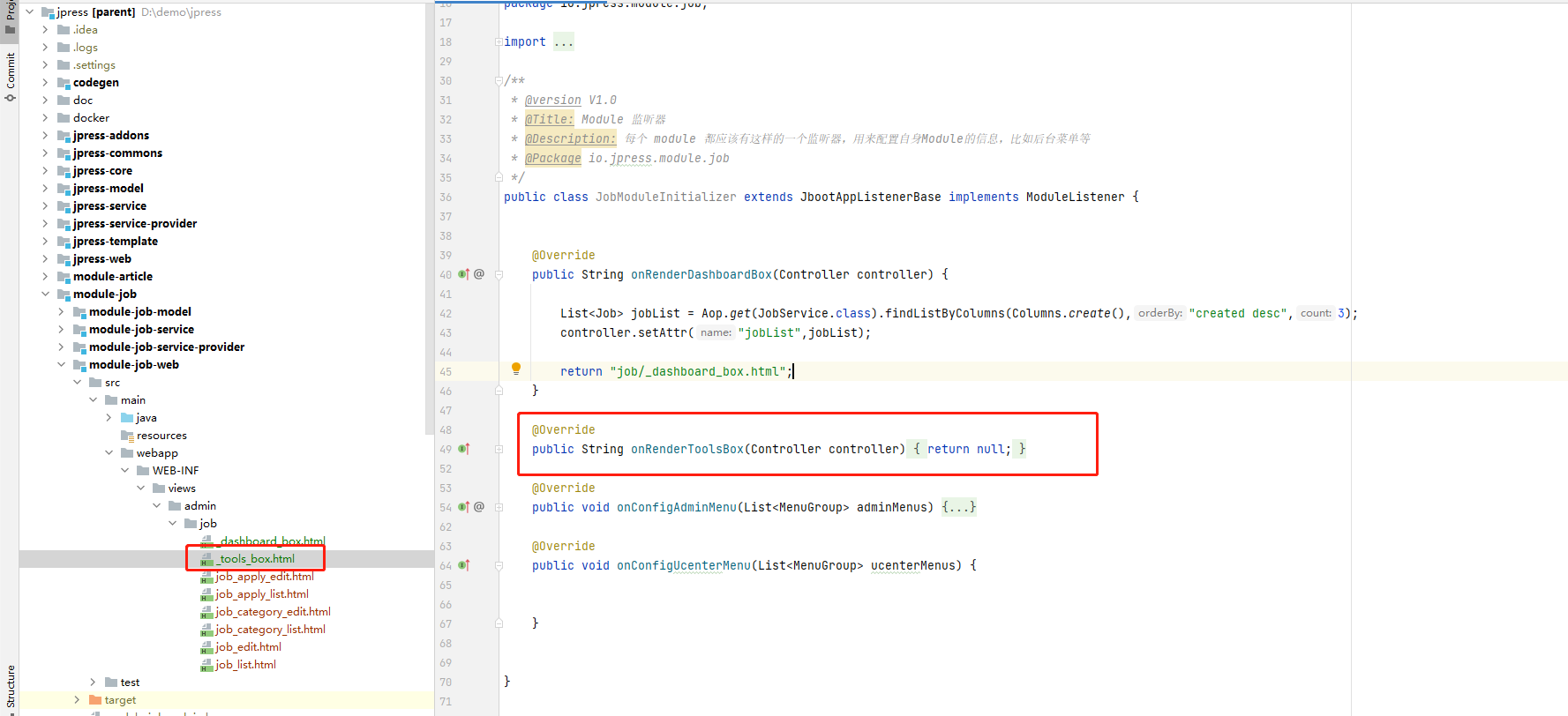
Task: Open job_category_edit.html file
Action: point(274,611)
